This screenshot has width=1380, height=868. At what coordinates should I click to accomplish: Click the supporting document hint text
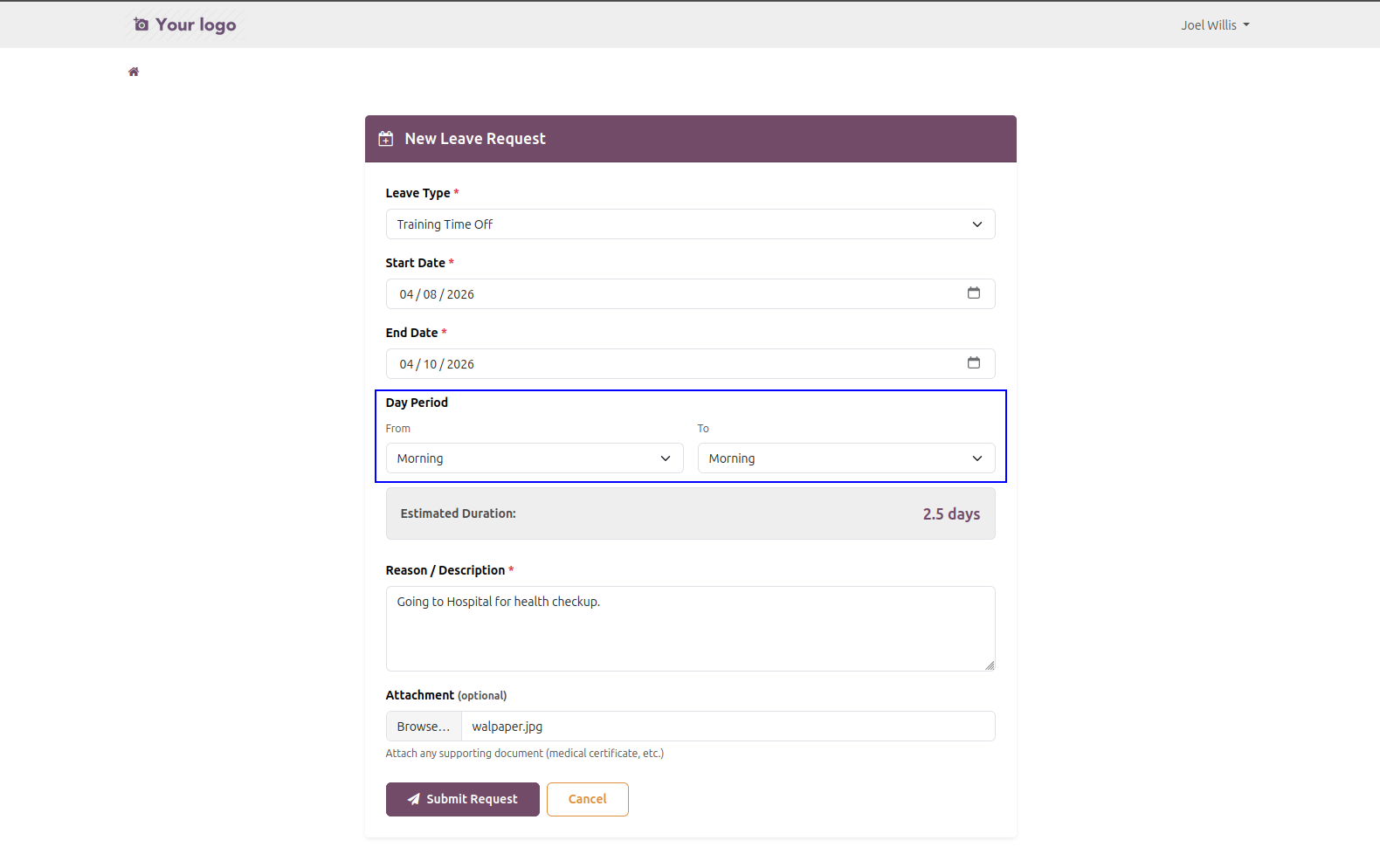click(525, 754)
